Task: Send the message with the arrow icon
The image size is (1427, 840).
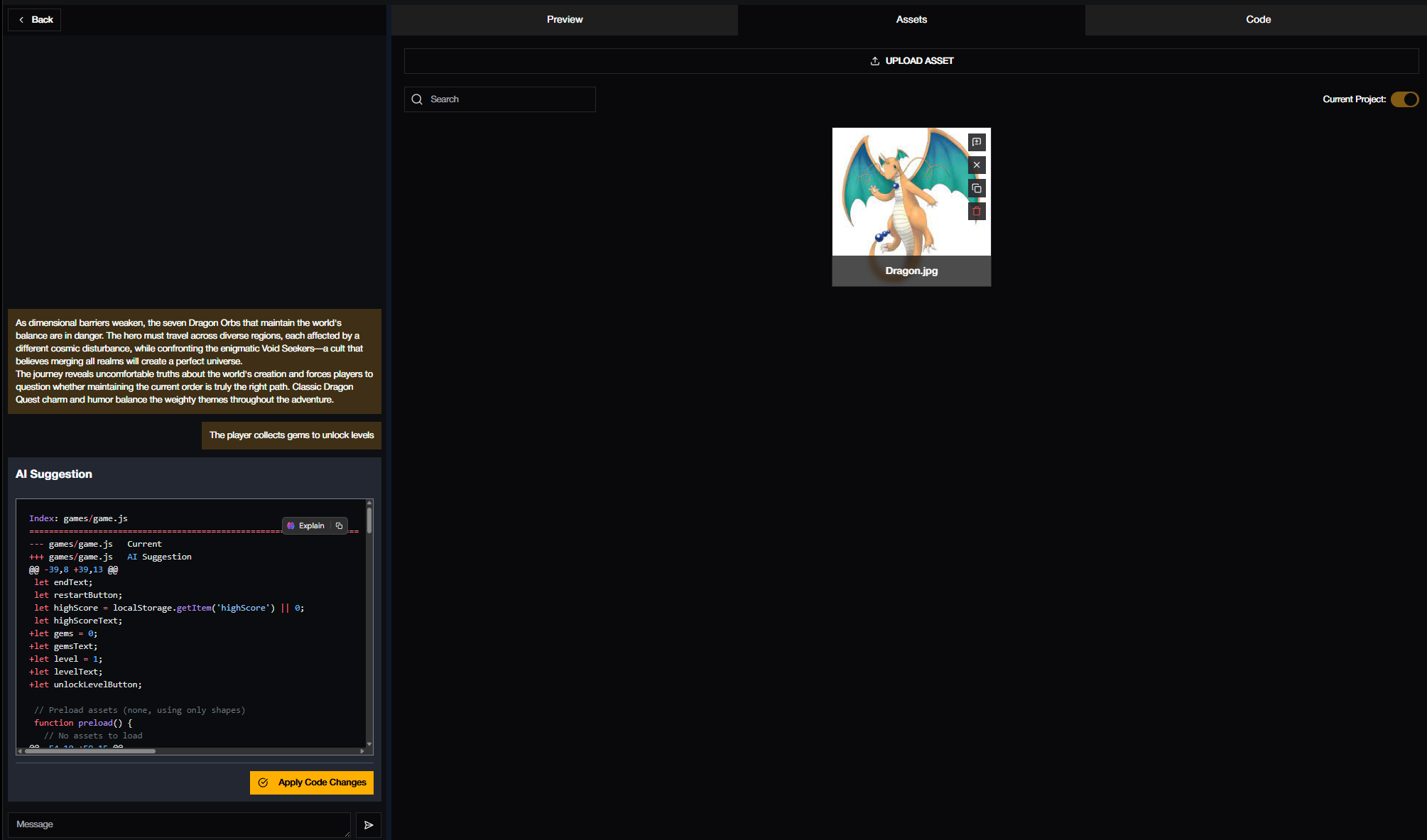Action: (x=369, y=825)
